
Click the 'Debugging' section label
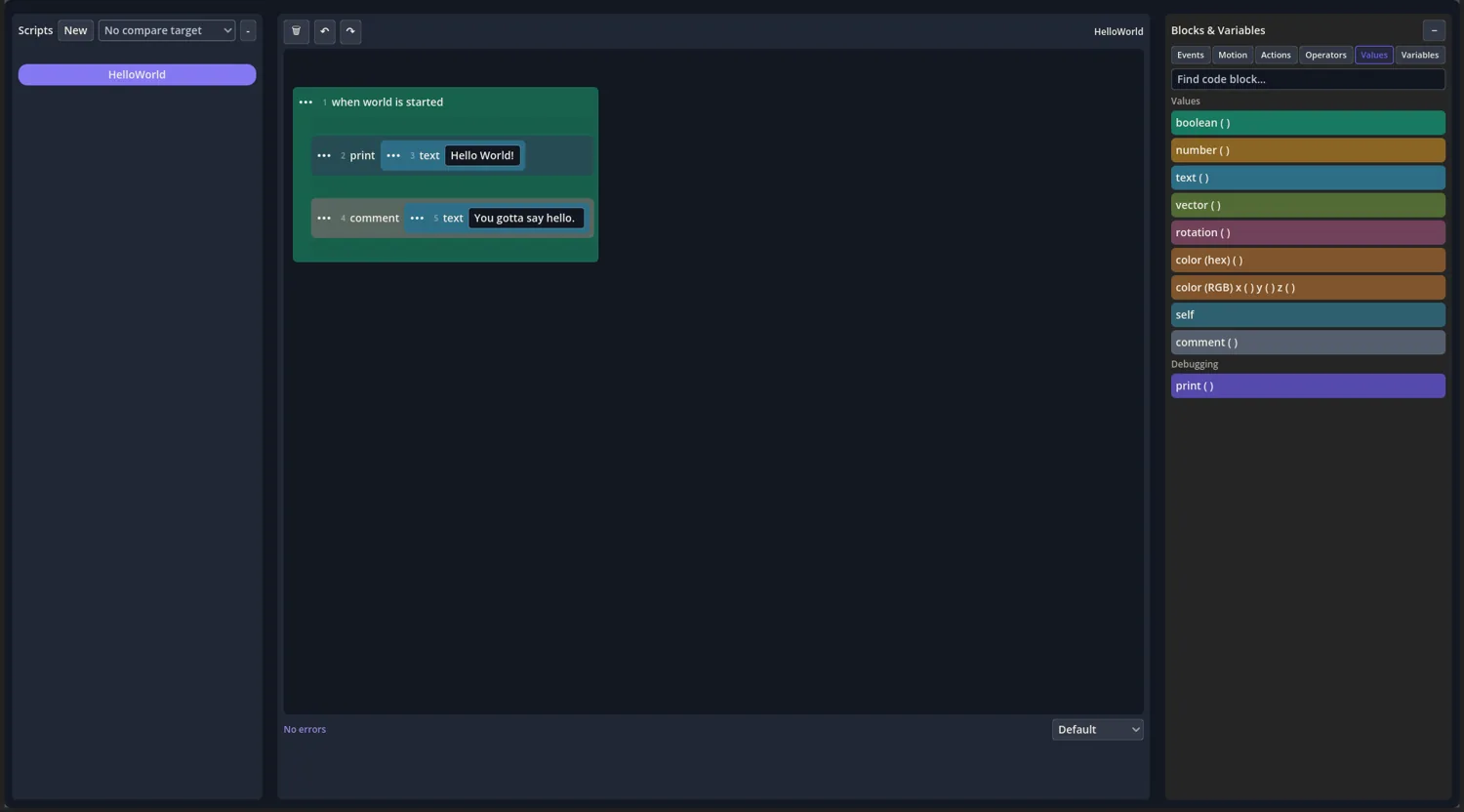[1195, 365]
